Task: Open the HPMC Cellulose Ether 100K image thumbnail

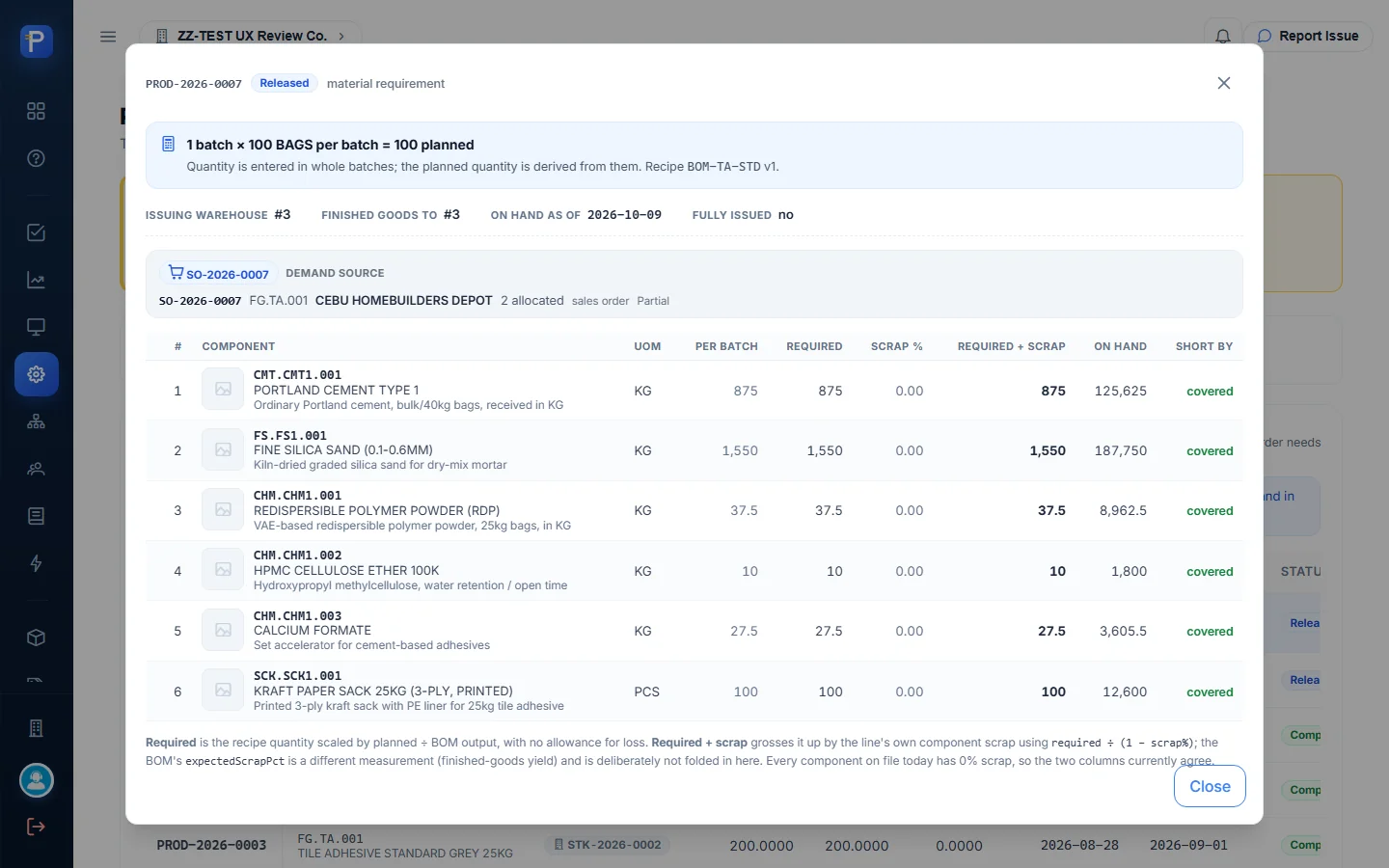Action: (x=223, y=570)
